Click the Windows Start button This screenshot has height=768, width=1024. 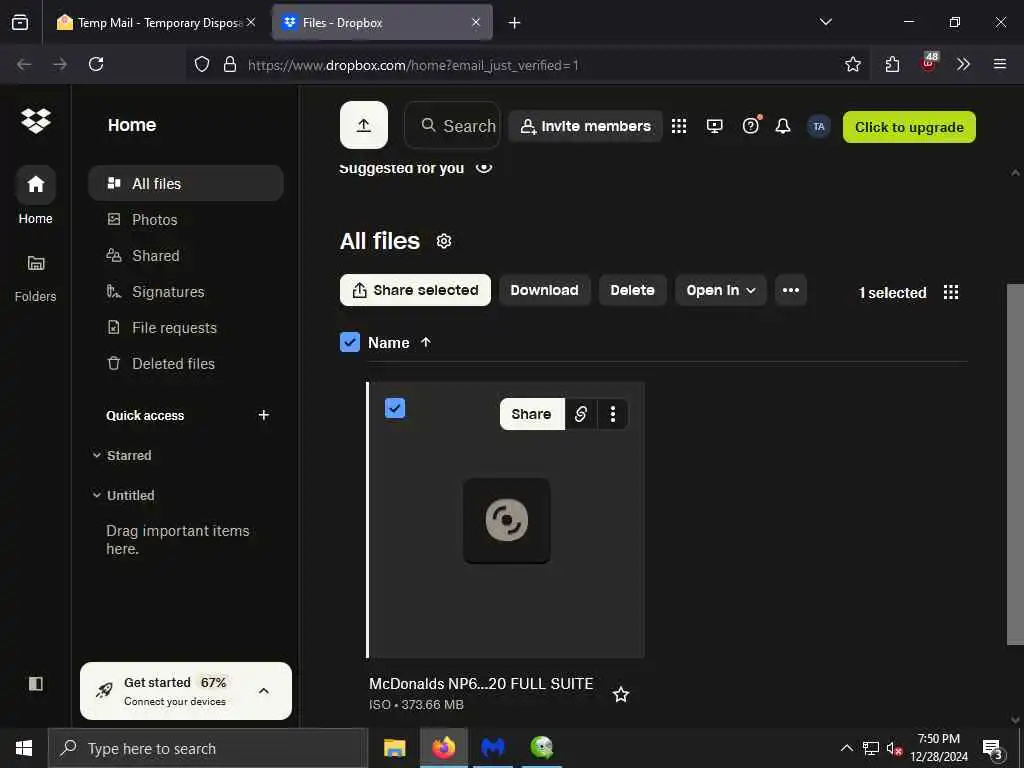click(x=24, y=748)
